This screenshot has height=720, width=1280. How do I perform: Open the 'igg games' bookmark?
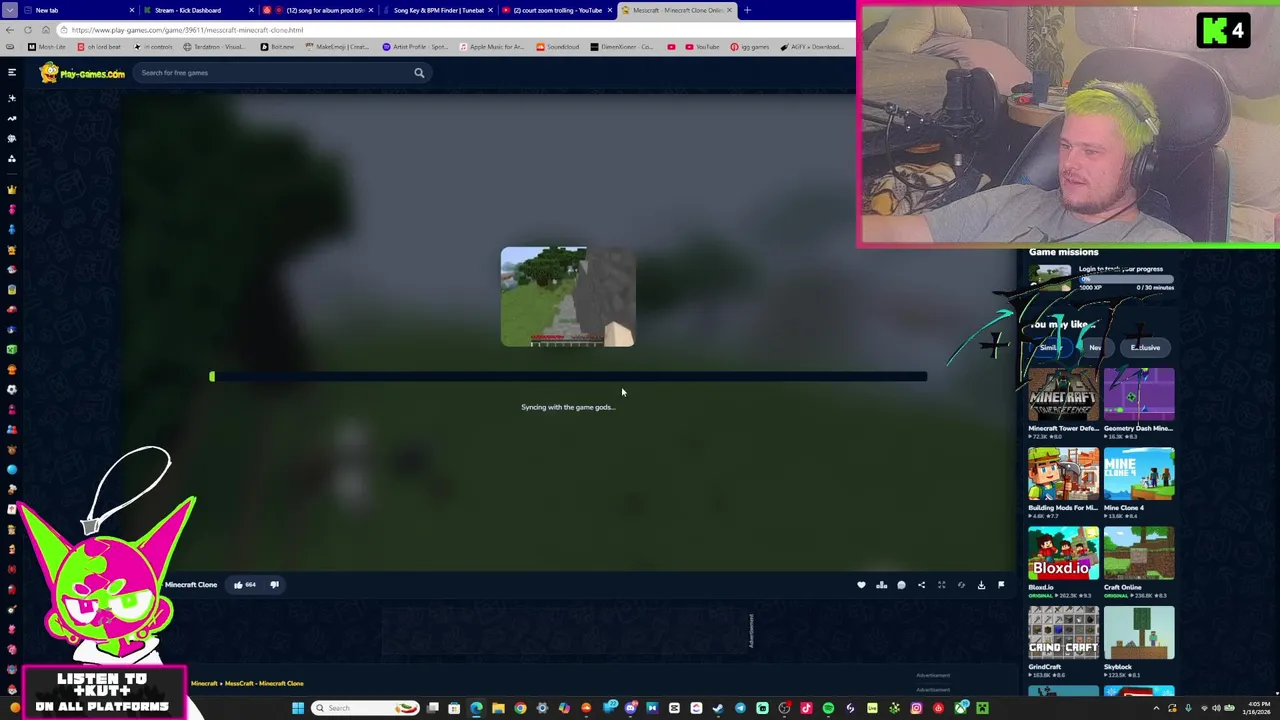750,47
